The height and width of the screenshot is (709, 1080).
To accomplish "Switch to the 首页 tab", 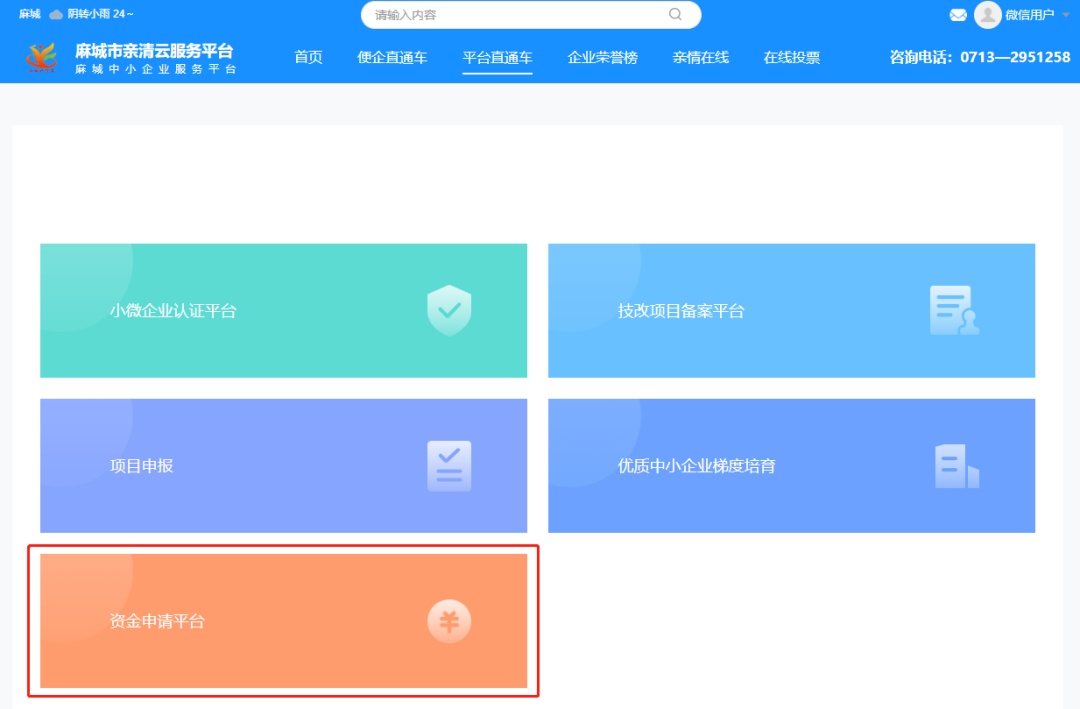I will tap(308, 58).
